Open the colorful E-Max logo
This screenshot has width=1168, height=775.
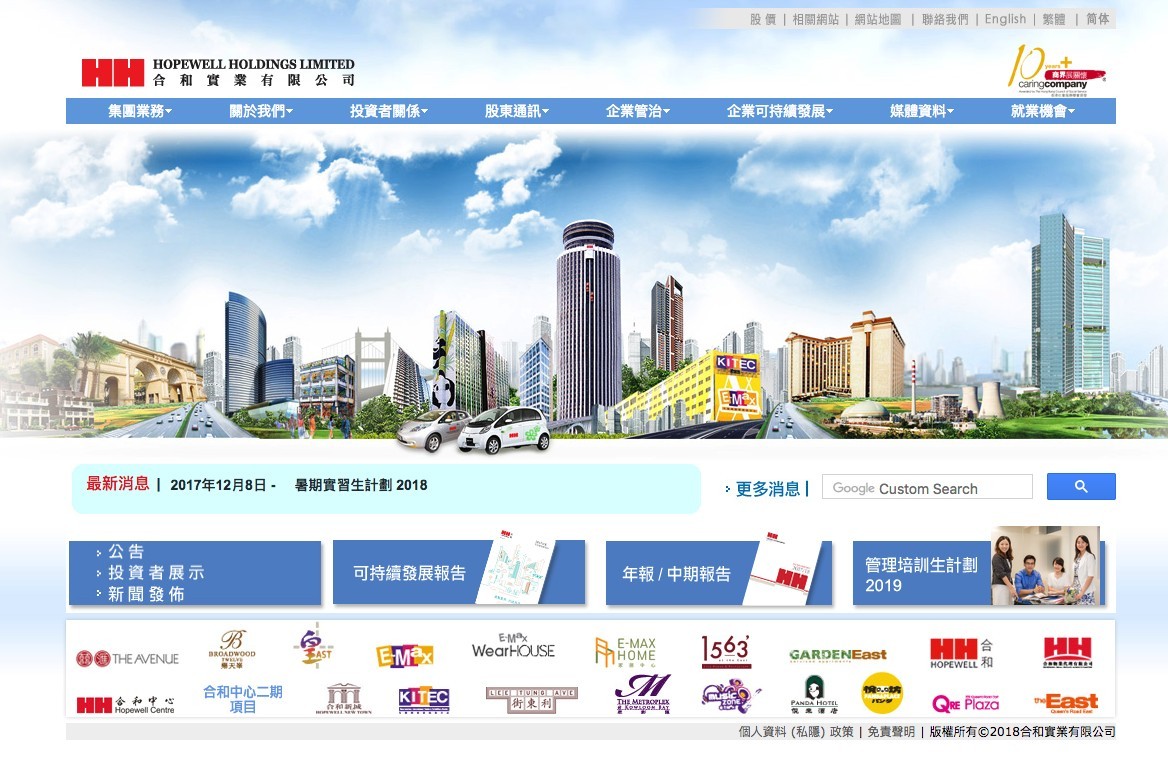point(404,656)
